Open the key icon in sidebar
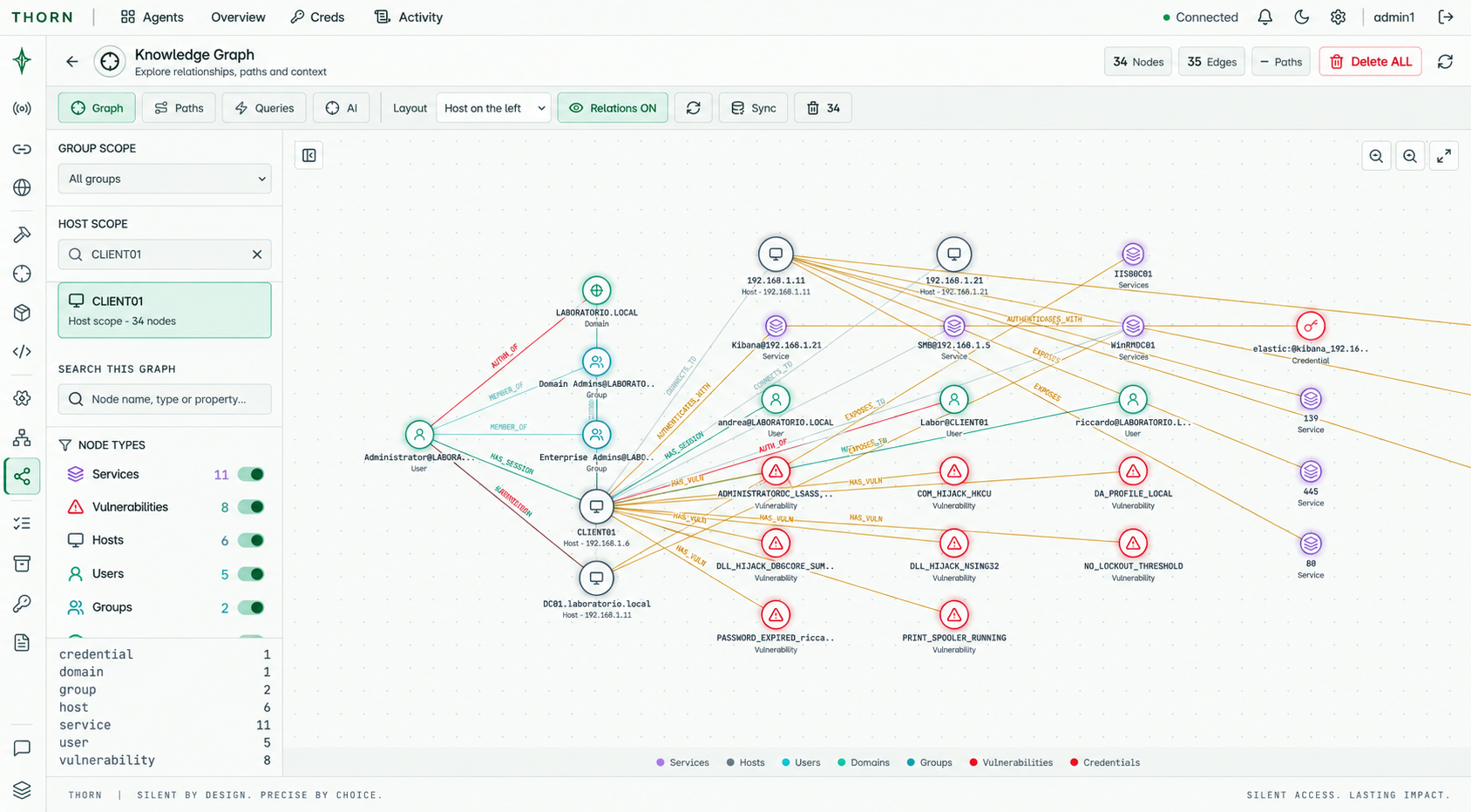 click(23, 603)
